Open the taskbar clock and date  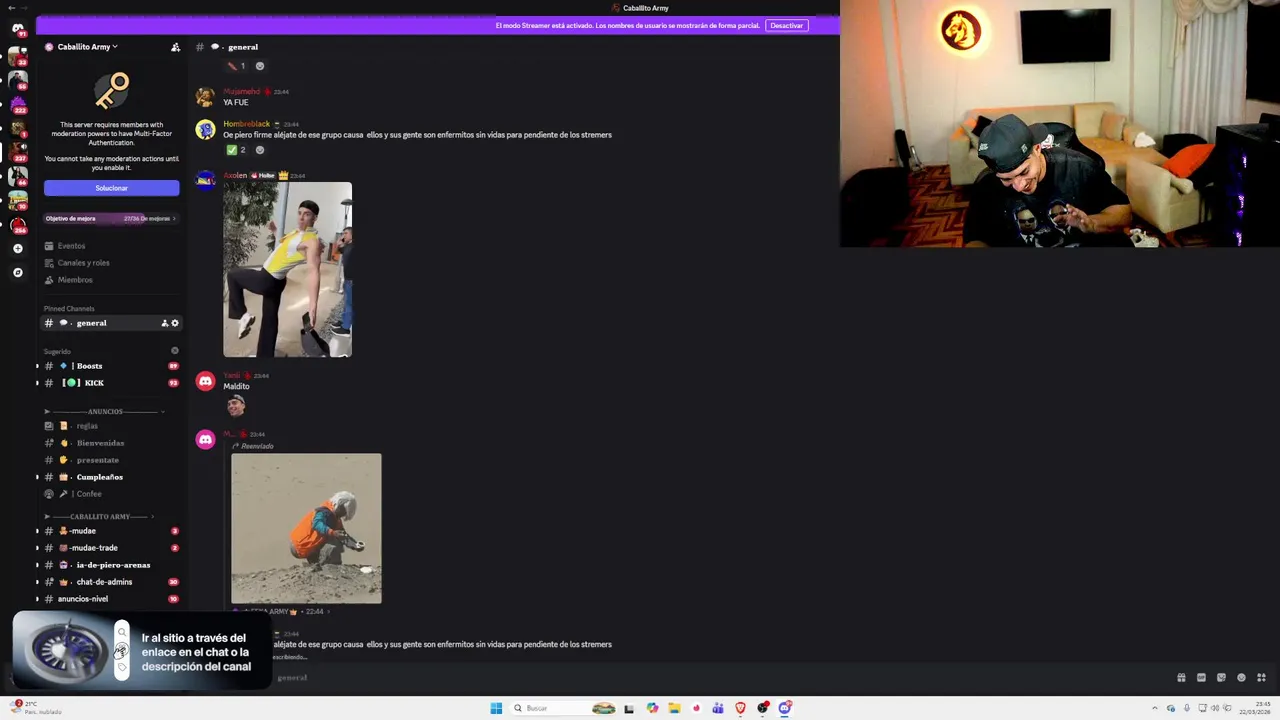1255,708
